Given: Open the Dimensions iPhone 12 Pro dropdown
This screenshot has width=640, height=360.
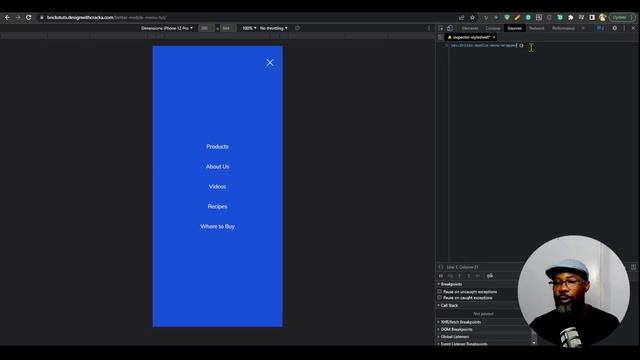Looking at the screenshot, I should click(x=167, y=28).
